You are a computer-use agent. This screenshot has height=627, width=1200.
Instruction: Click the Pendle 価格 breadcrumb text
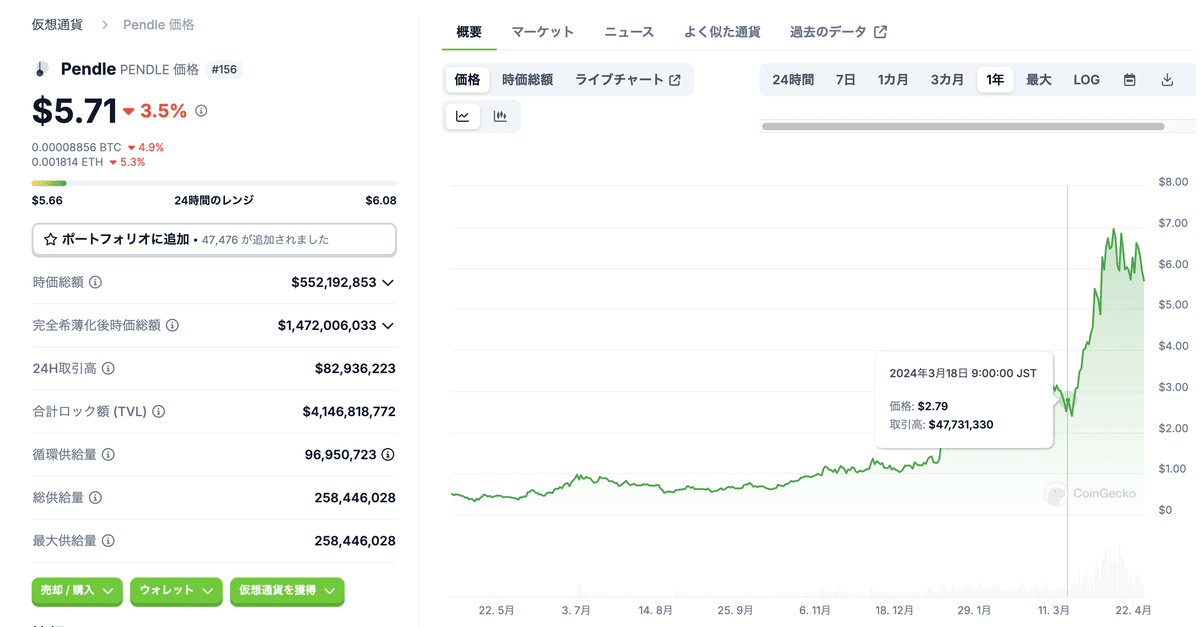pyautogui.click(x=159, y=24)
